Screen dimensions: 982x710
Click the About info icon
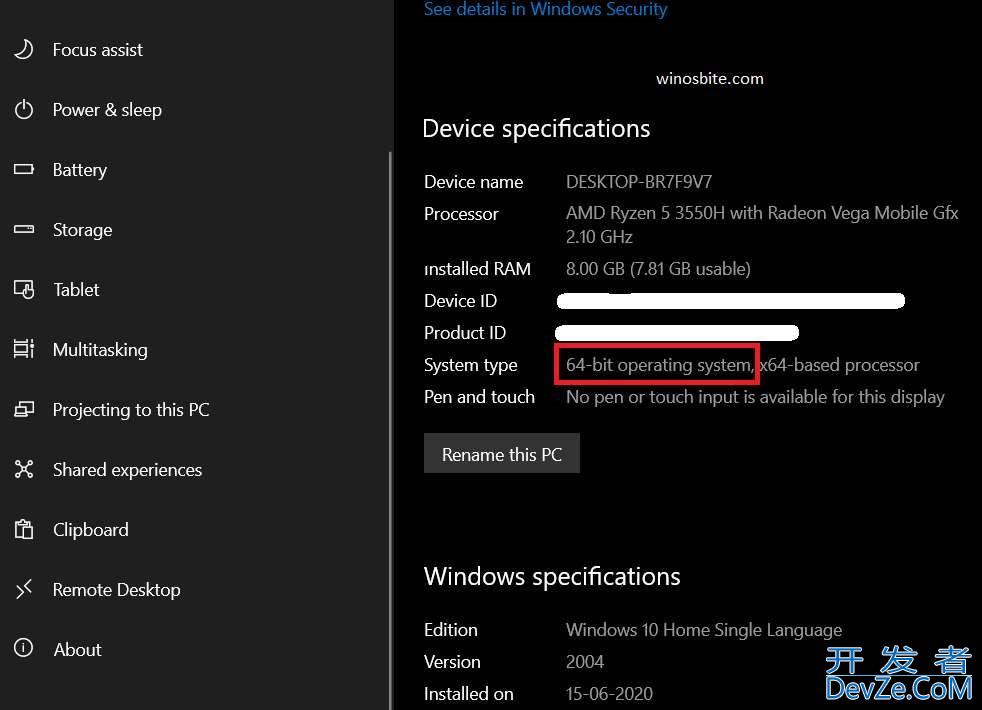[24, 647]
